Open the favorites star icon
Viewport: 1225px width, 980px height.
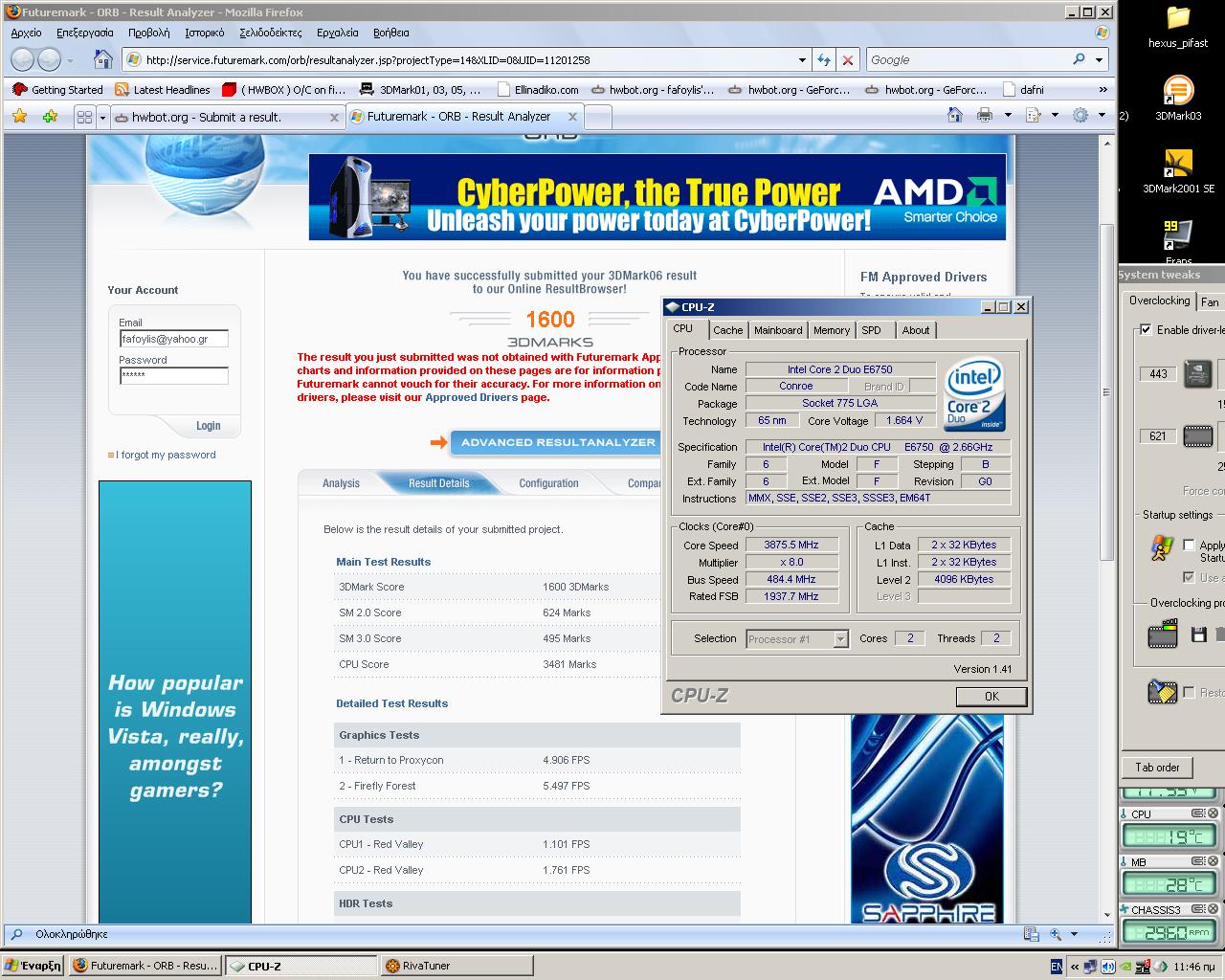pyautogui.click(x=19, y=116)
